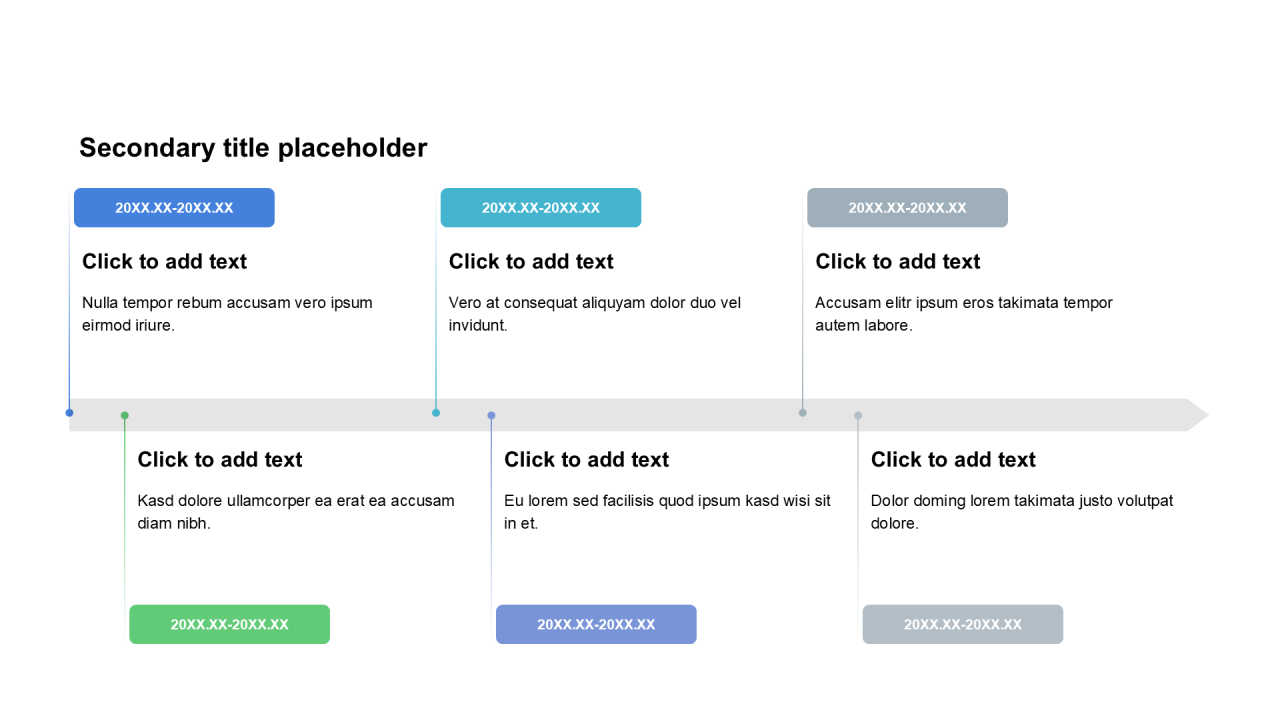Viewport: 1280px width, 720px height.
Task: Click the heading above "Nulla tempor rebum" text
Action: (164, 262)
